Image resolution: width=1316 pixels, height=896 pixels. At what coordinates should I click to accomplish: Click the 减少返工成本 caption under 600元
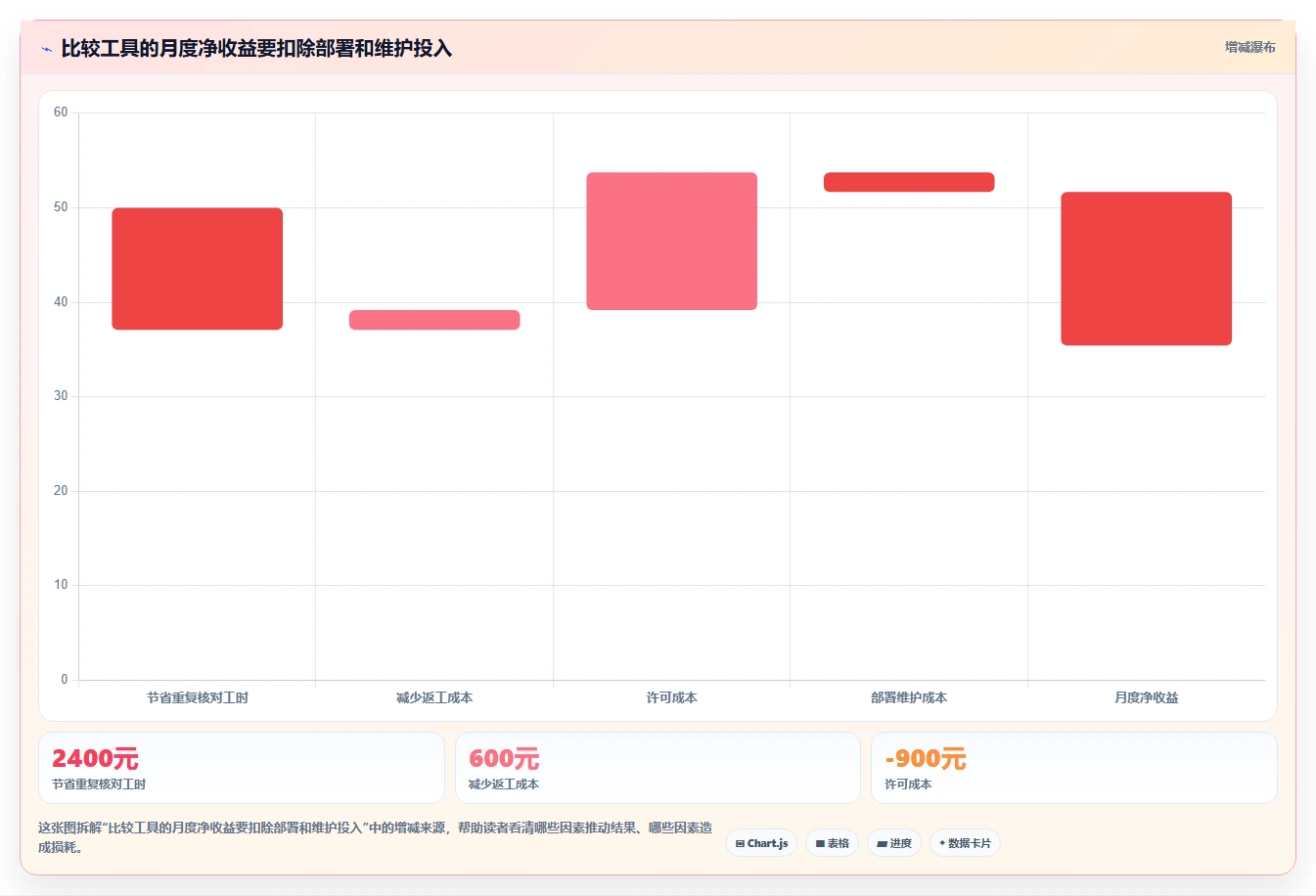tap(504, 784)
